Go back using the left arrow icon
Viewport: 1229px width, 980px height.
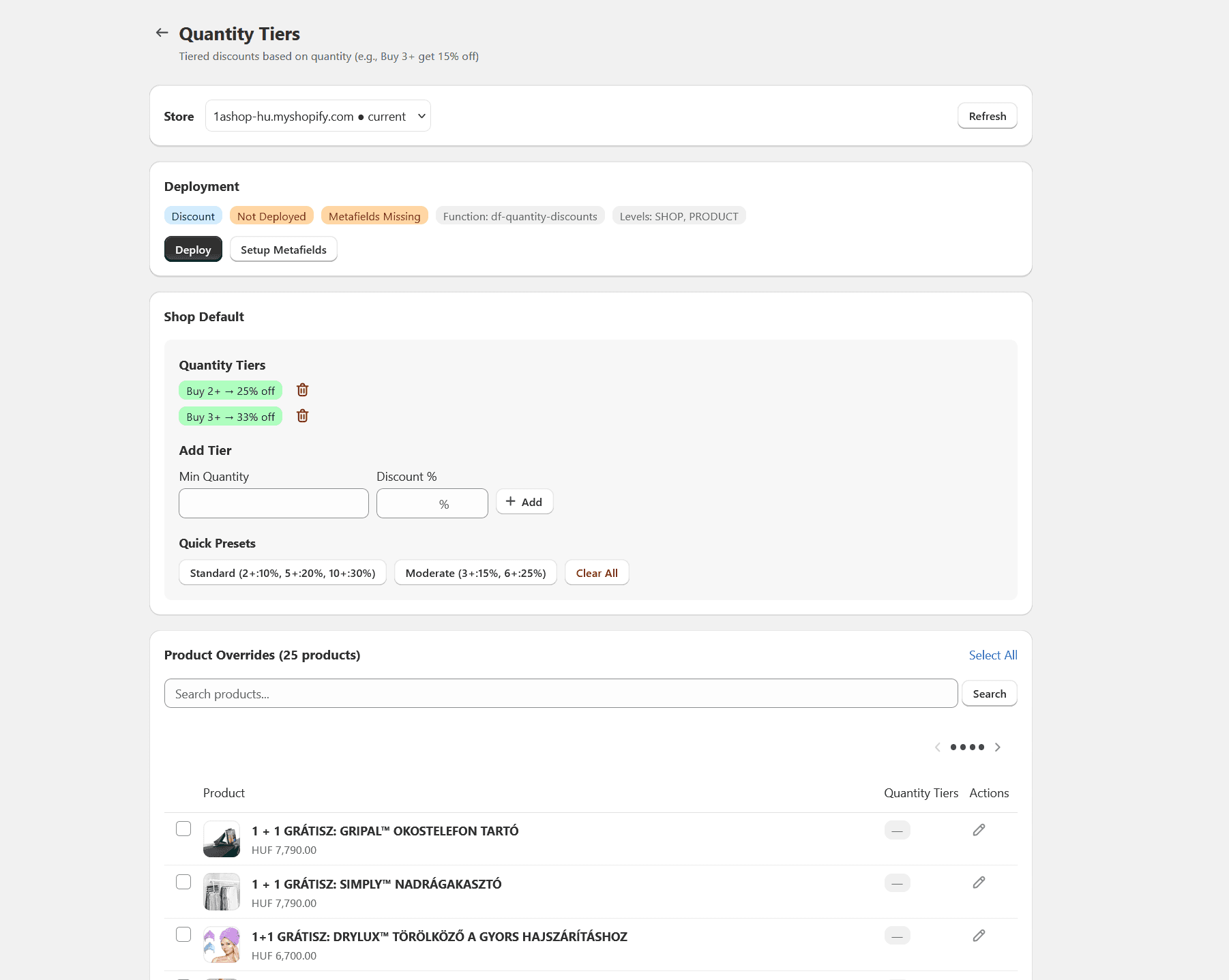coord(162,33)
